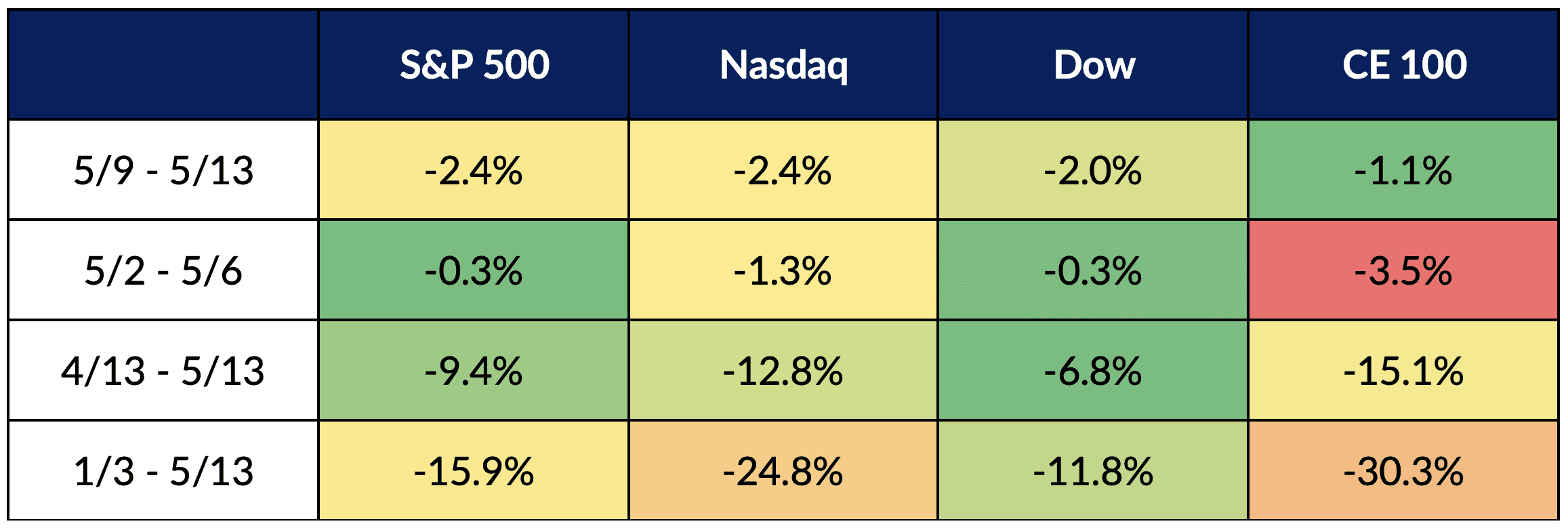Select the -11.8% Dow cell
Image resolution: width=1568 pixels, height=530 pixels.
[x=1093, y=471]
